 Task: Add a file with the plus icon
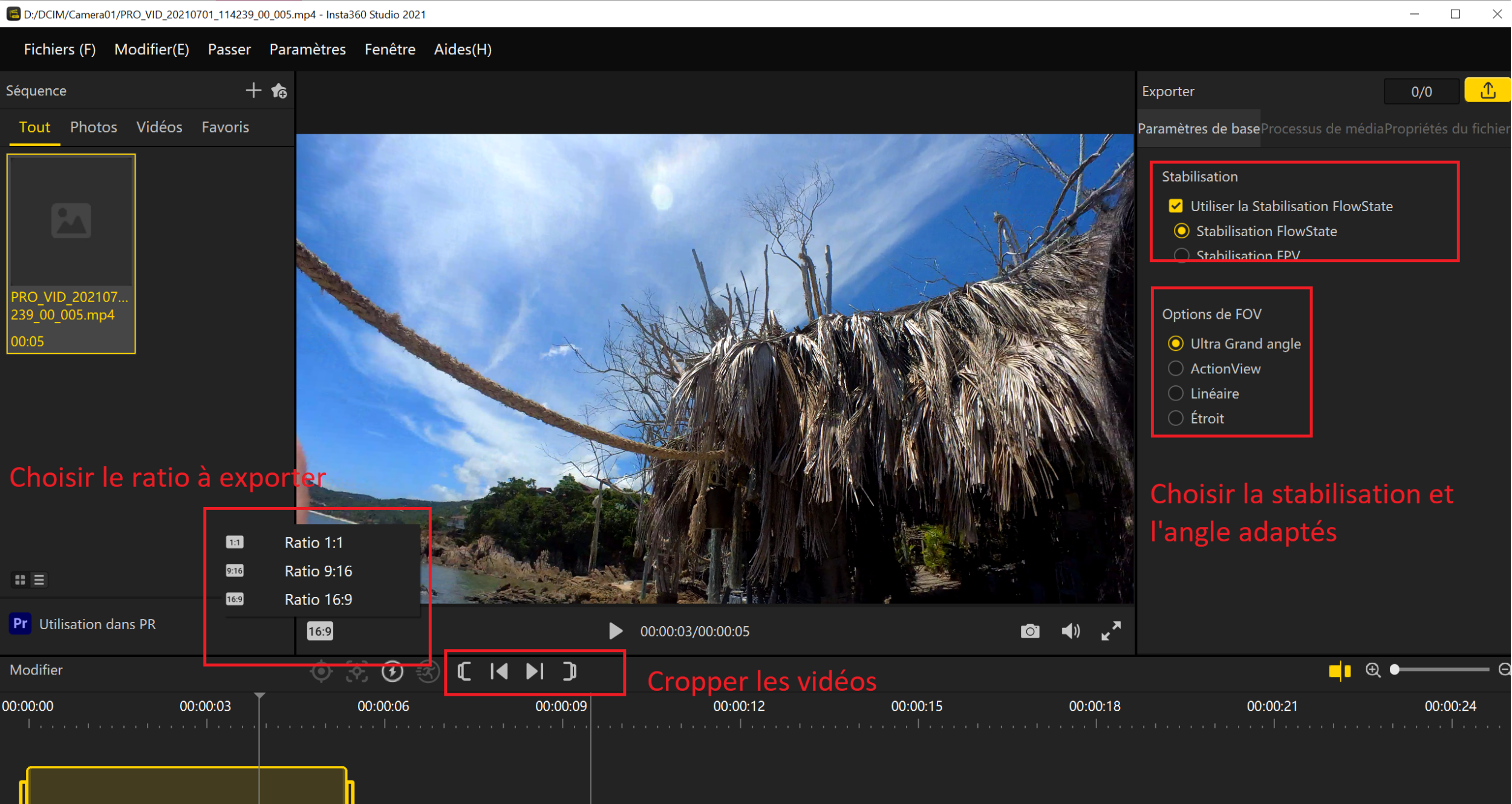(x=253, y=91)
